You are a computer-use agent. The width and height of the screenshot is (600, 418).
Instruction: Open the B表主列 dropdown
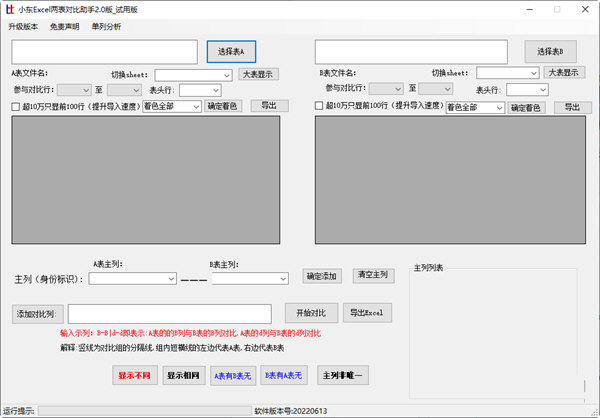pos(250,279)
